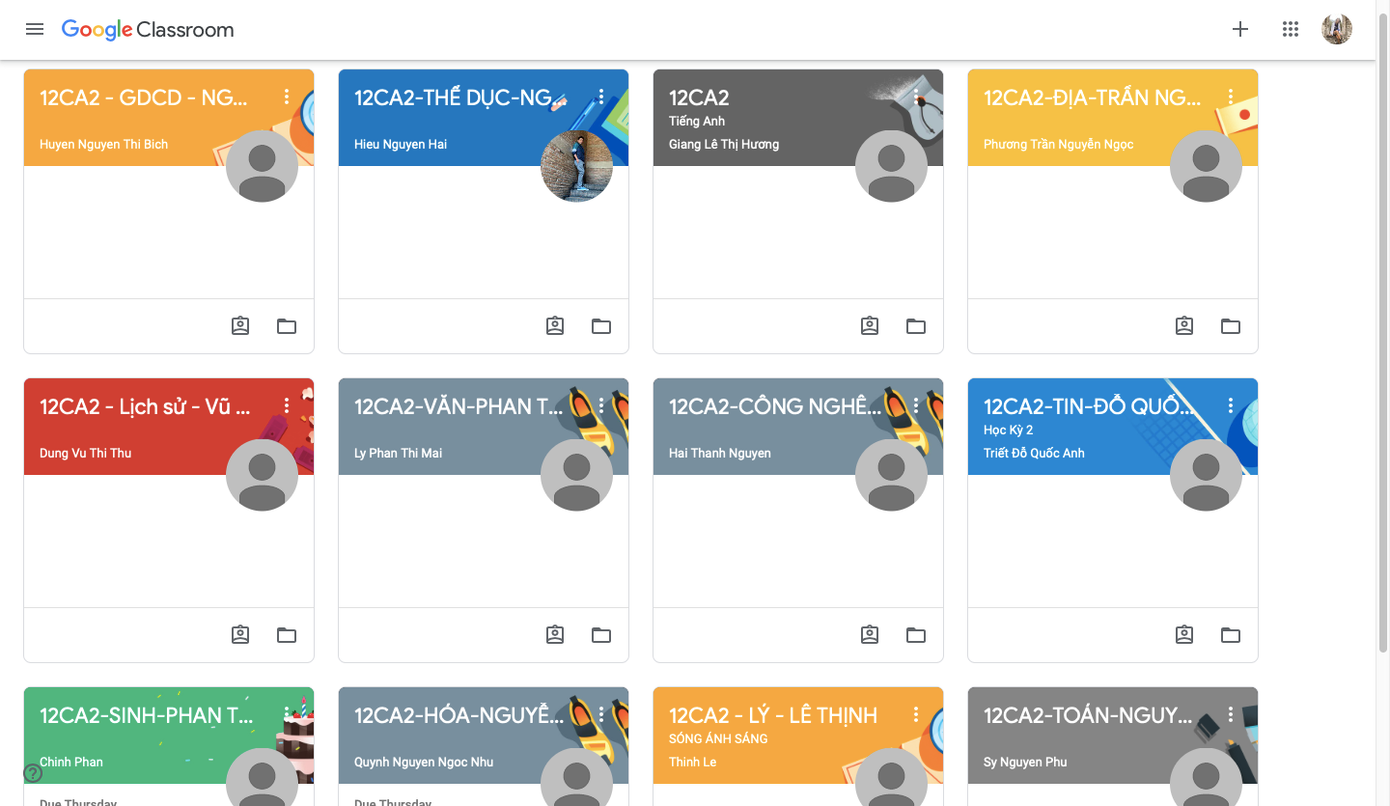The image size is (1390, 806).
Task: Open three-dot menu on 12CA2 - LÝ card
Action: point(915,715)
